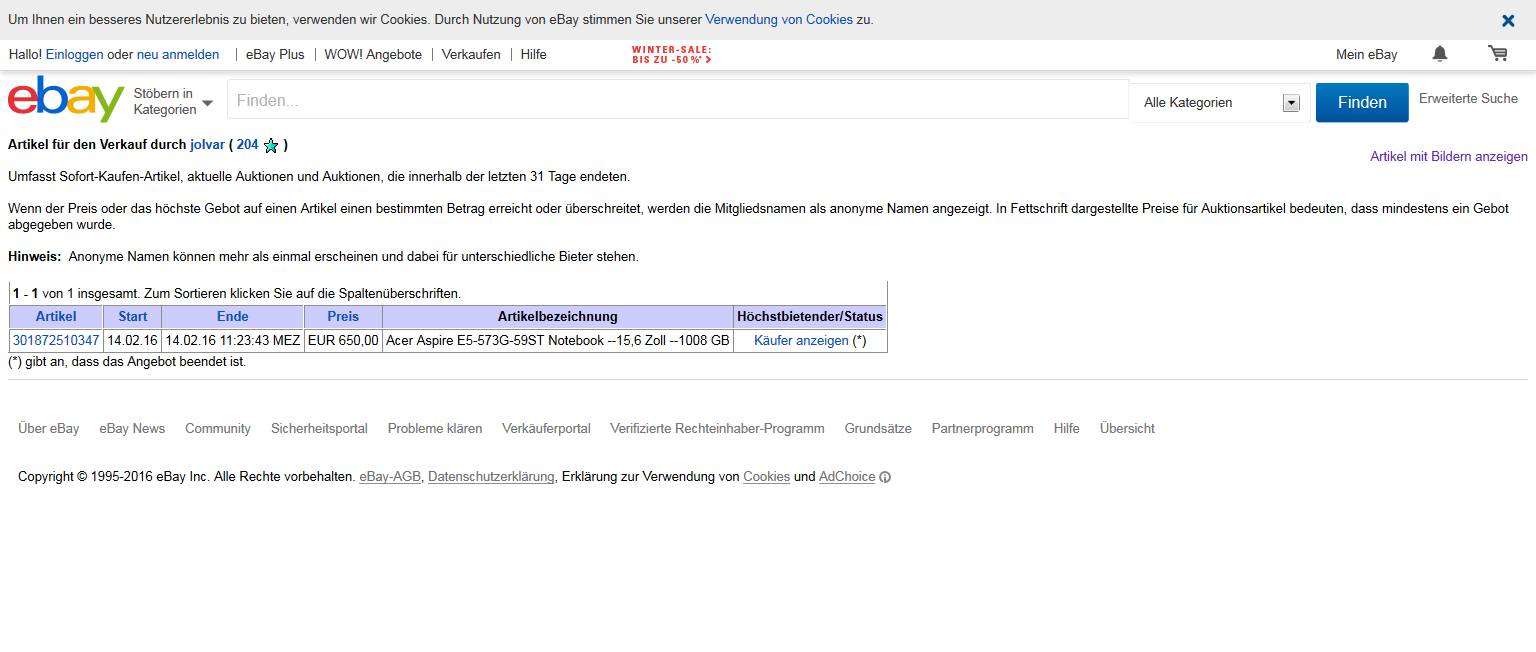The image size is (1536, 652).
Task: Sort table by Artikel column
Action: 56,317
